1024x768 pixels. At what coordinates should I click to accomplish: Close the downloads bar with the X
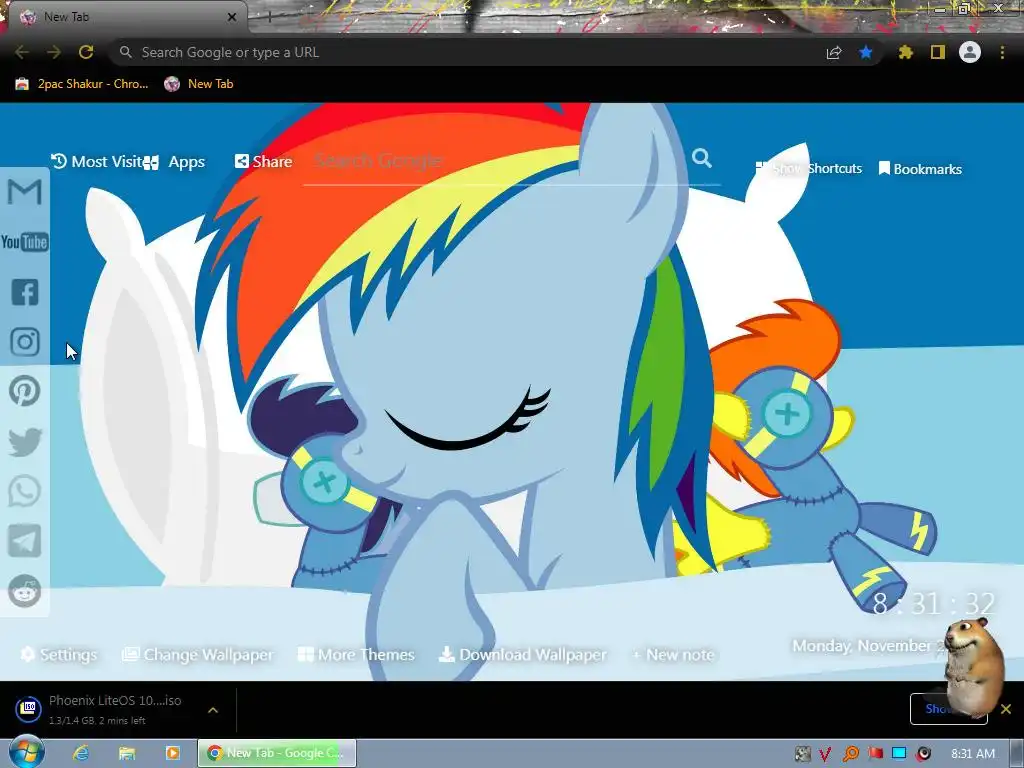click(1006, 709)
